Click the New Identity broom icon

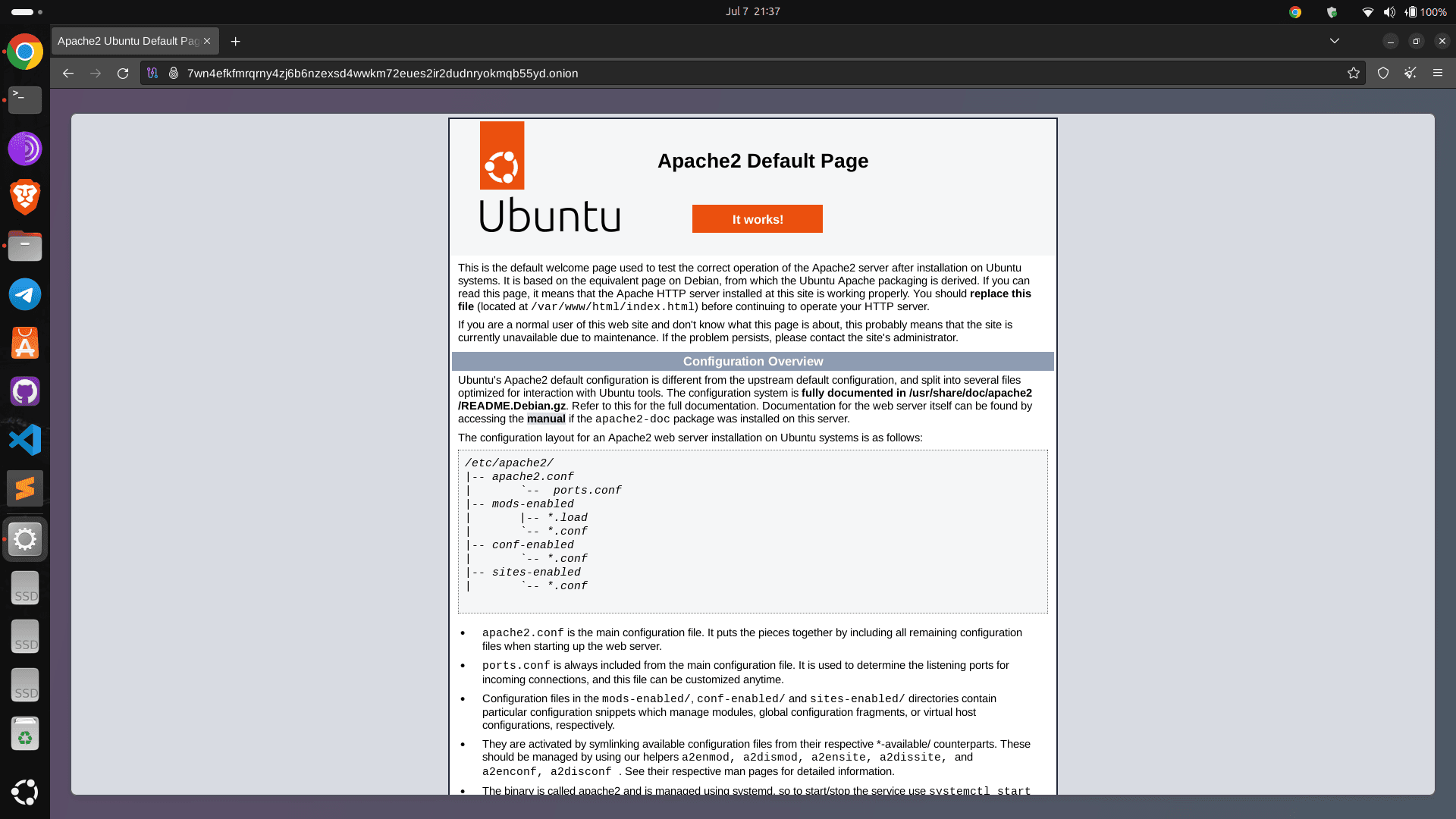(1410, 74)
